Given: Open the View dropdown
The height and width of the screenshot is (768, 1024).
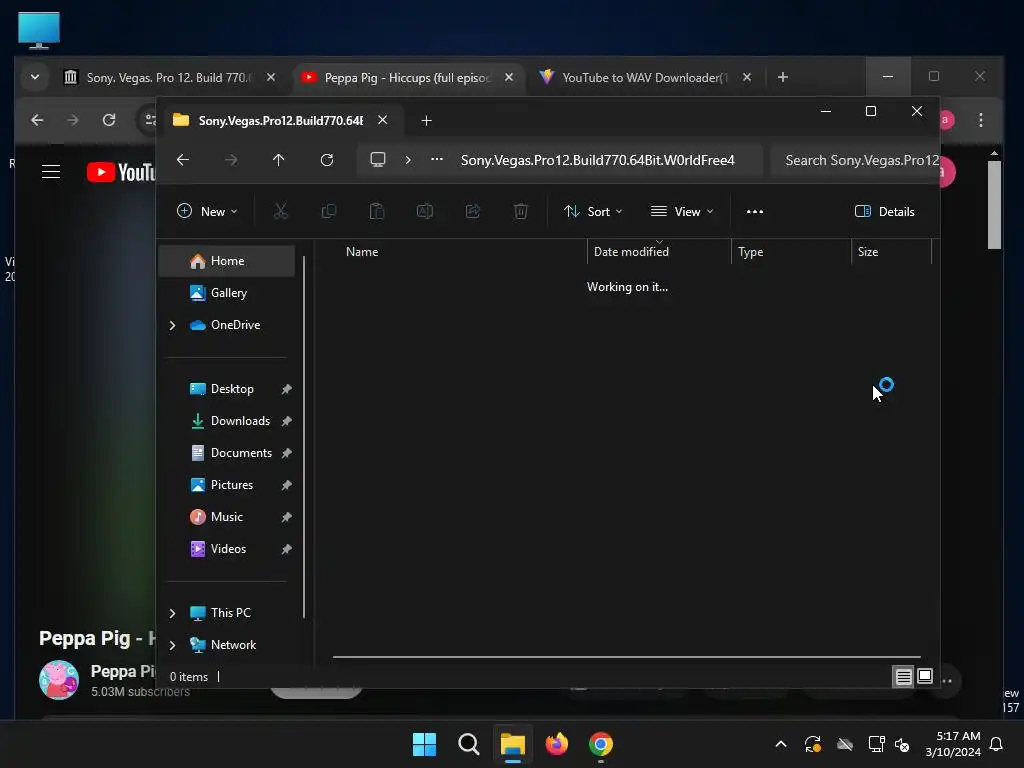Looking at the screenshot, I should (682, 212).
